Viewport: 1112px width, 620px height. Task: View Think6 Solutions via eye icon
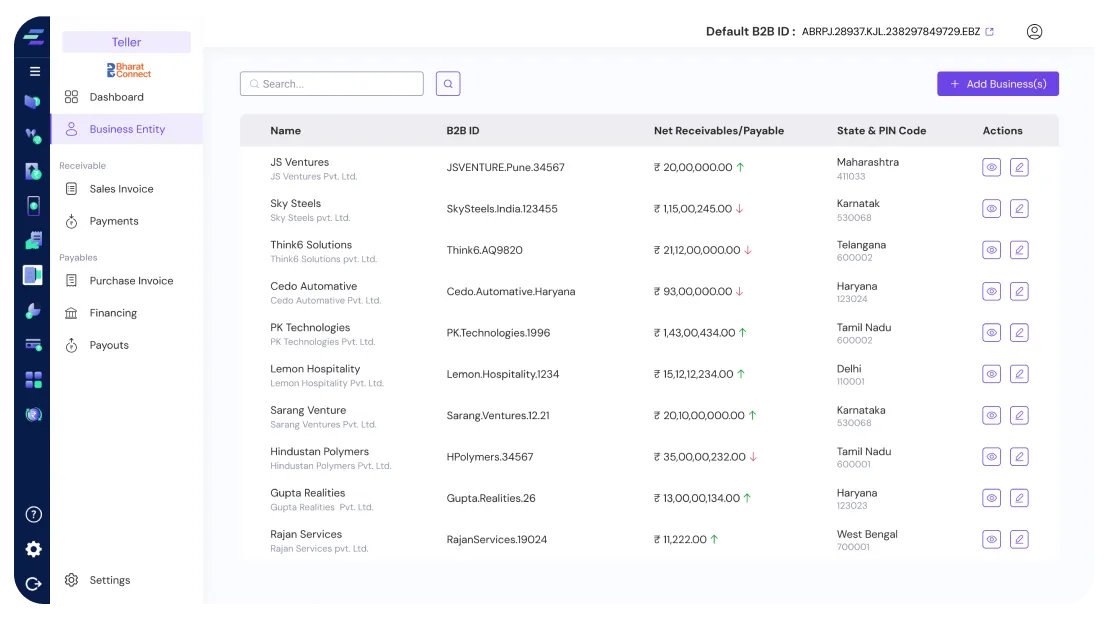click(x=991, y=250)
